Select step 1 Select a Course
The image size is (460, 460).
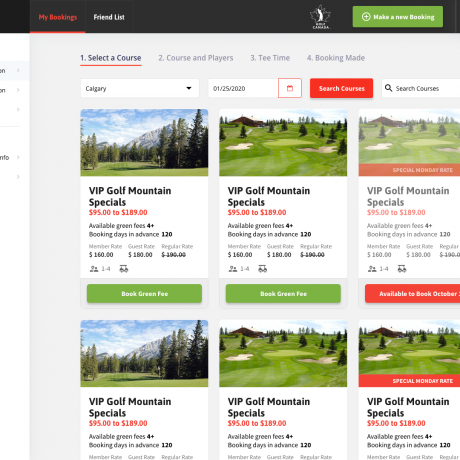pos(111,58)
